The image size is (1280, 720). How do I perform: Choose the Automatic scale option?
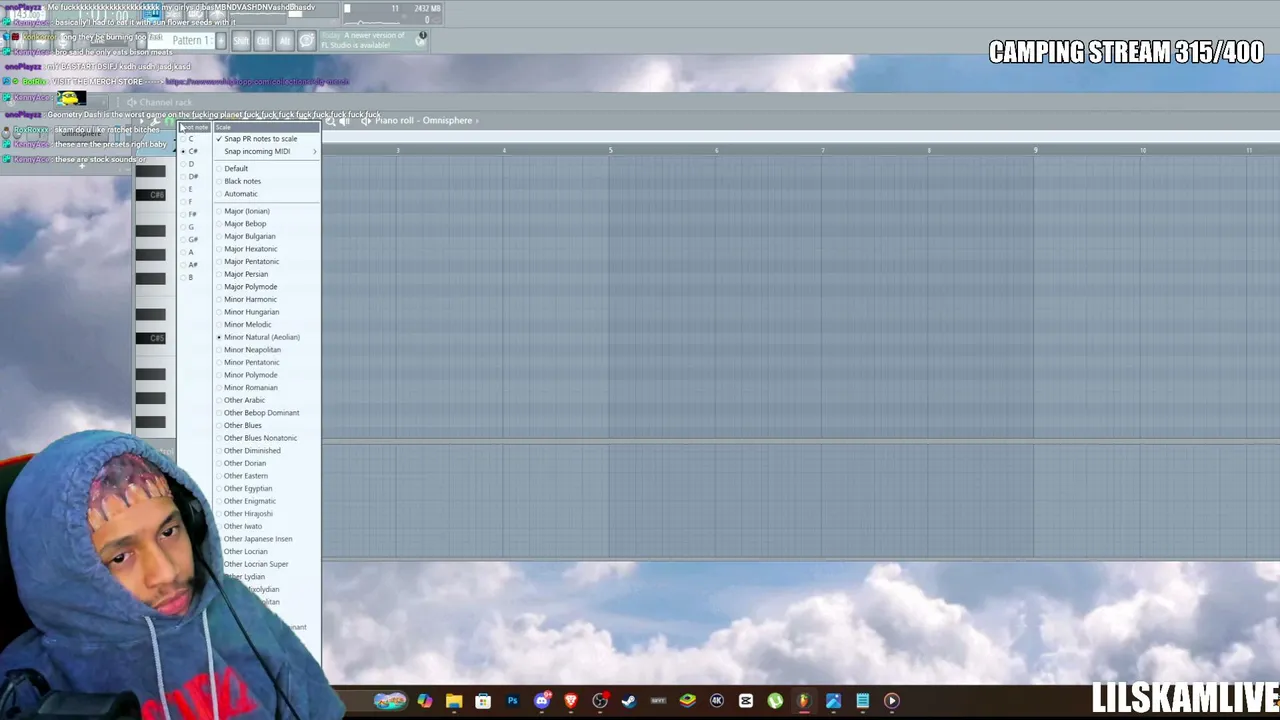click(267, 194)
